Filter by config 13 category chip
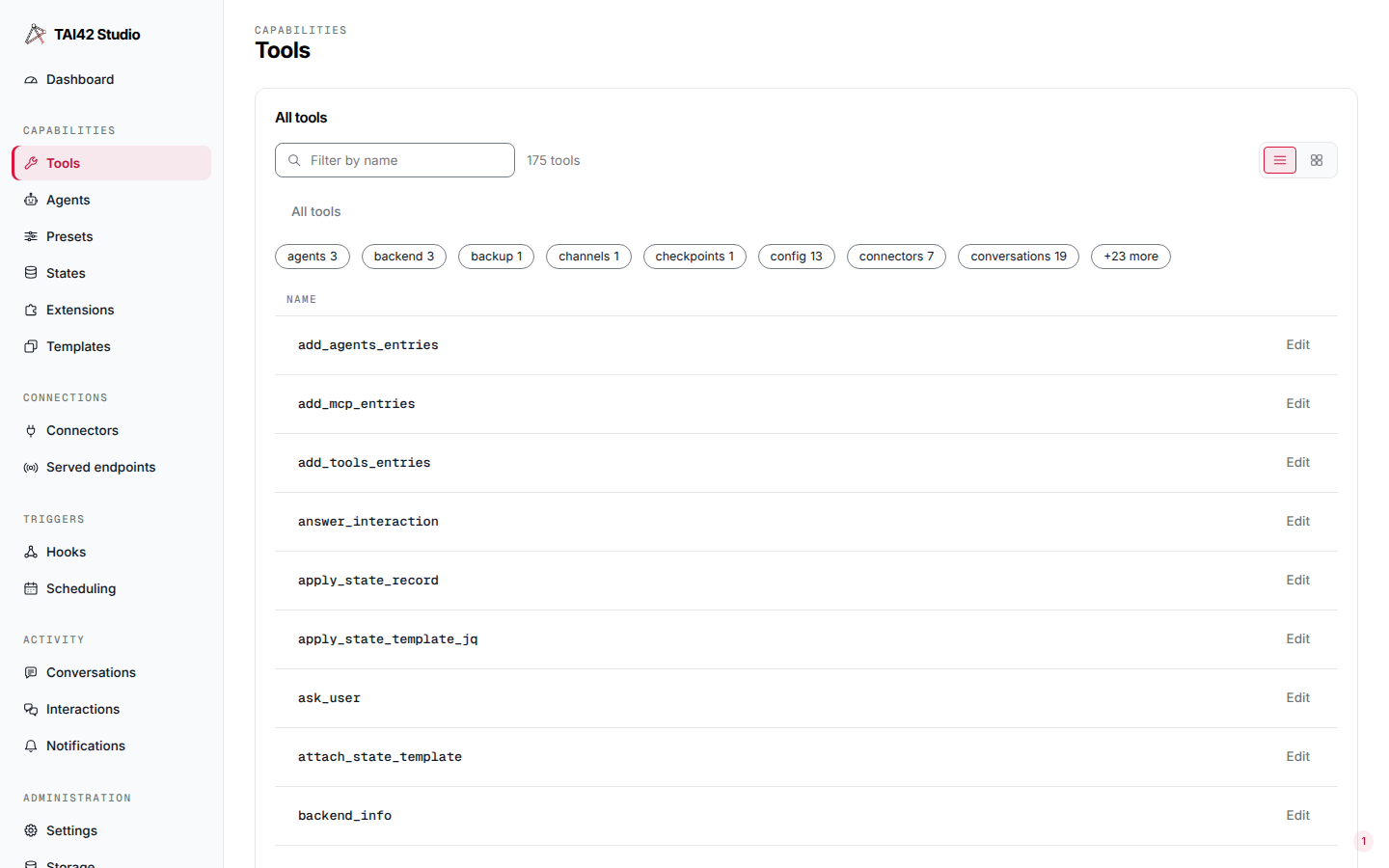The width and height of the screenshot is (1389, 868). point(797,257)
